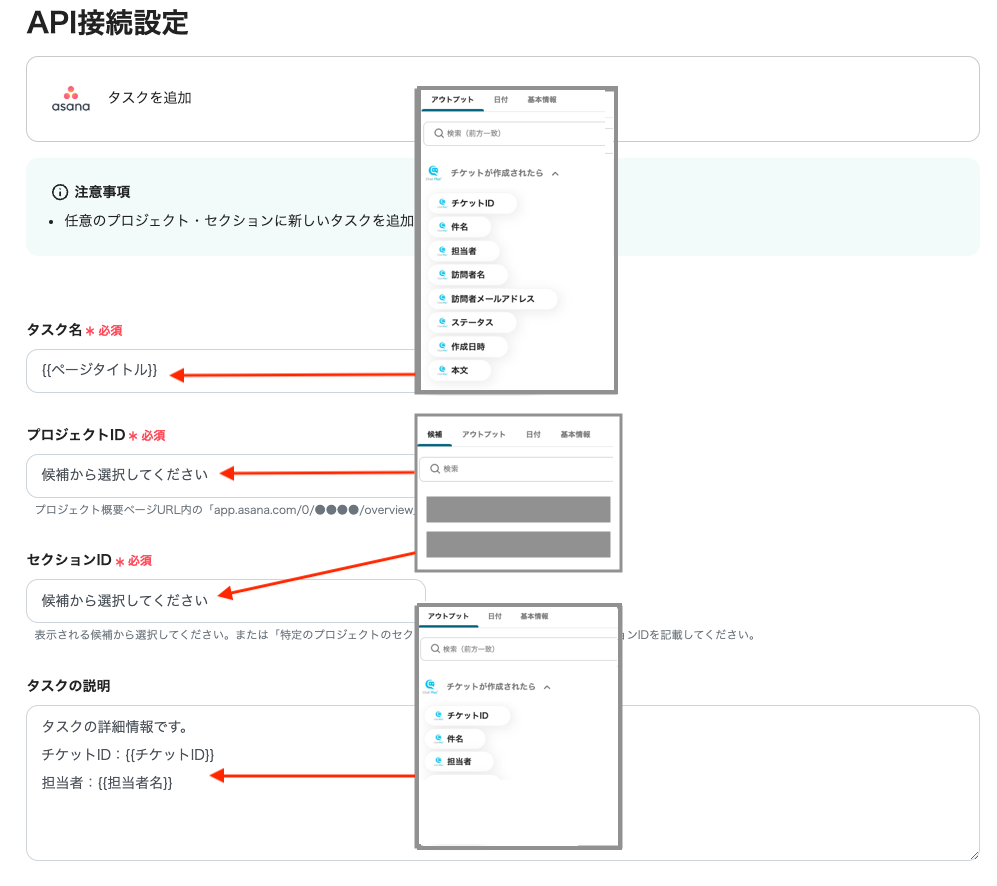Open 基本情報 tab in top popup
Screen dimensions: 997x886
click(542, 100)
